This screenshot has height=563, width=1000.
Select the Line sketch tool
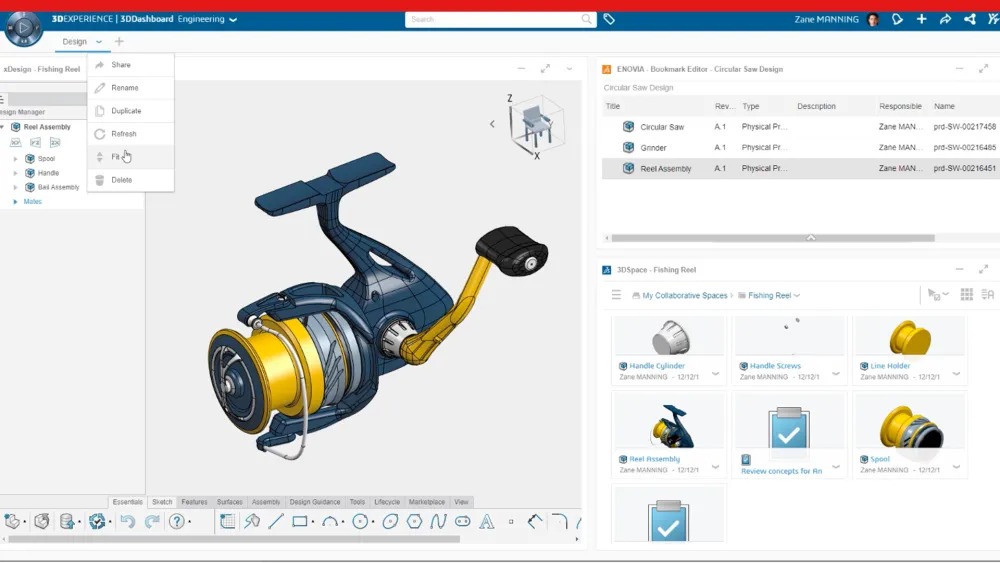(x=276, y=521)
